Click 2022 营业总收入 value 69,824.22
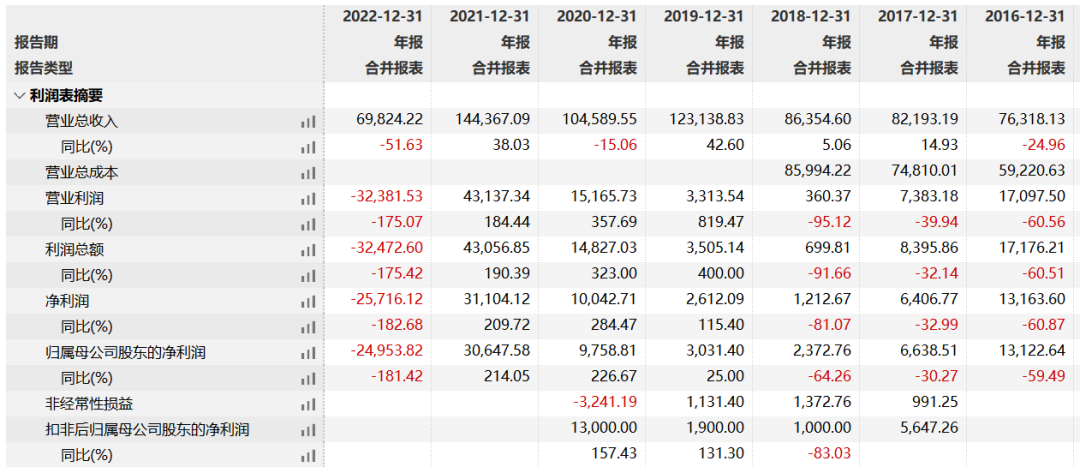This screenshot has width=1080, height=467. [x=390, y=120]
